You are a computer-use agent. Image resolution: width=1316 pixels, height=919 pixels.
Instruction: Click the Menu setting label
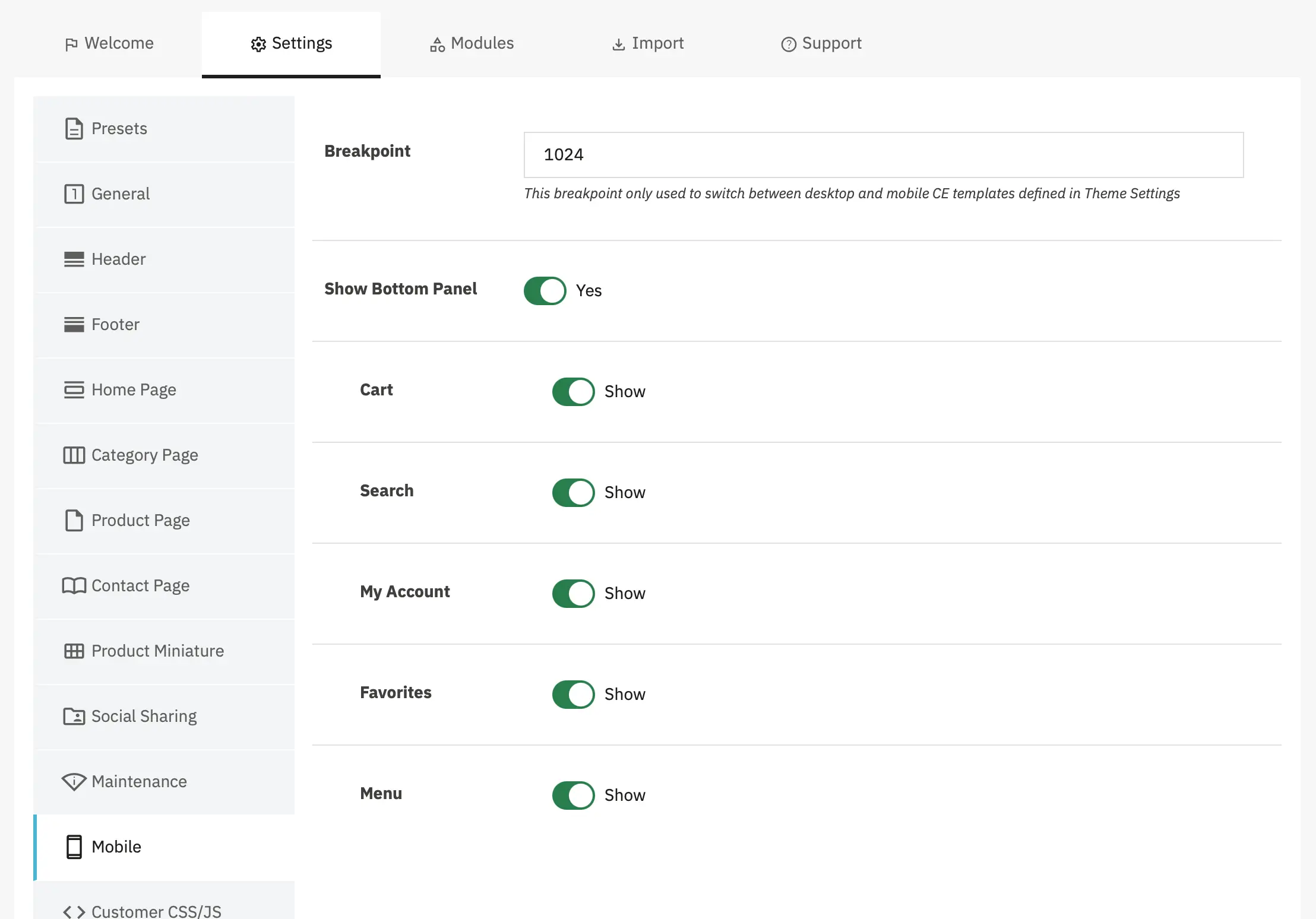point(381,794)
